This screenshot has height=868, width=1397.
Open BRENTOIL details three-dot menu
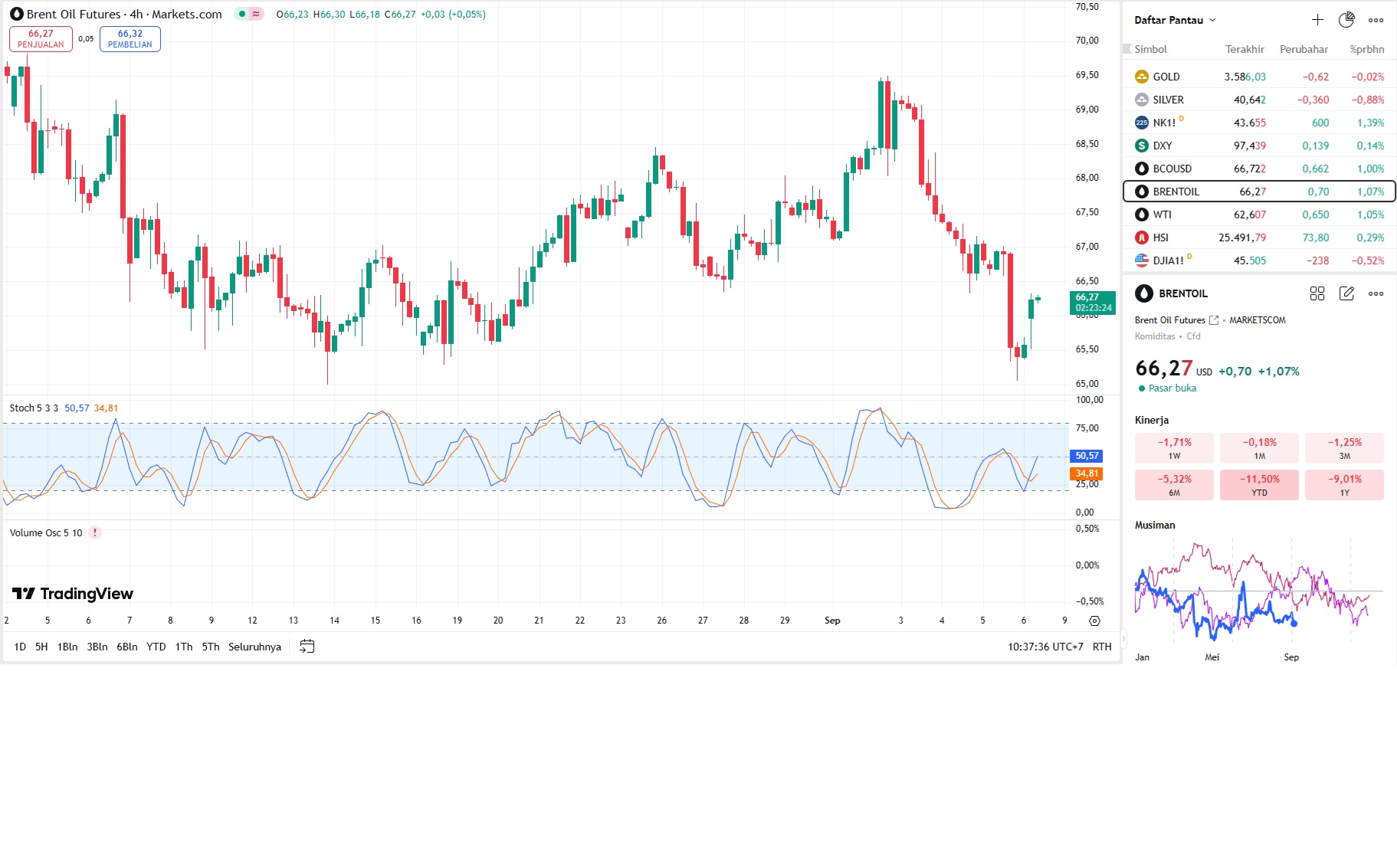(1376, 293)
